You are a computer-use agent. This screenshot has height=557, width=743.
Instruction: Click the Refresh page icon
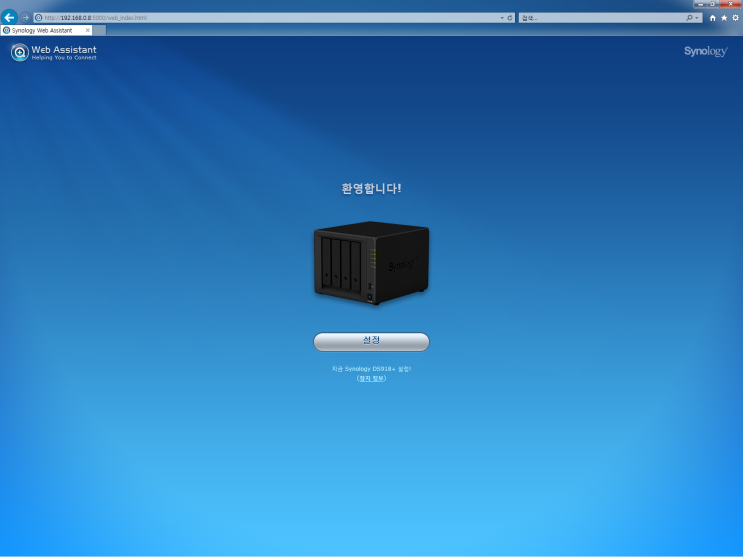510,18
